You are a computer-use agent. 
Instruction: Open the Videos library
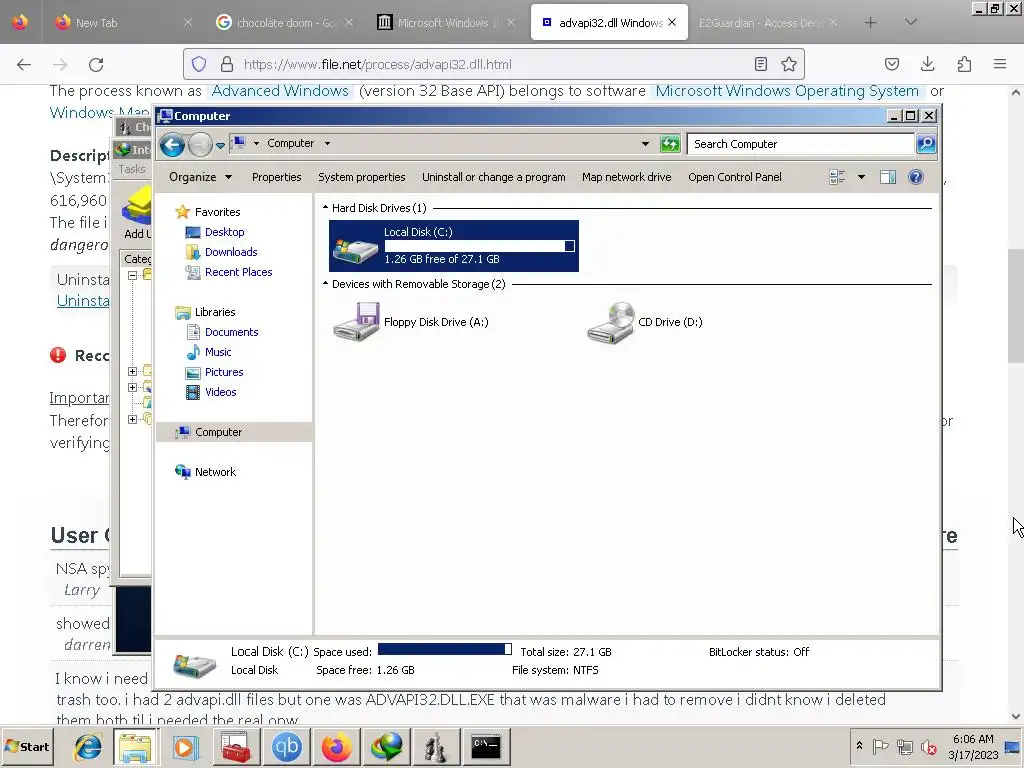(x=220, y=392)
